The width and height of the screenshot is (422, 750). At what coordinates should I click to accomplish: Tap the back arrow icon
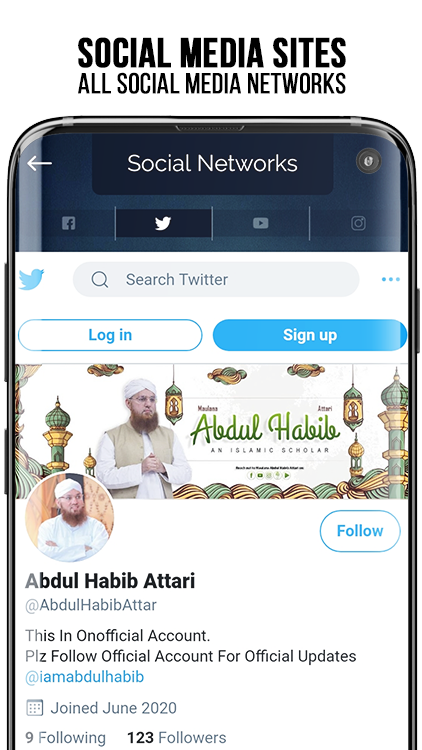tap(39, 164)
